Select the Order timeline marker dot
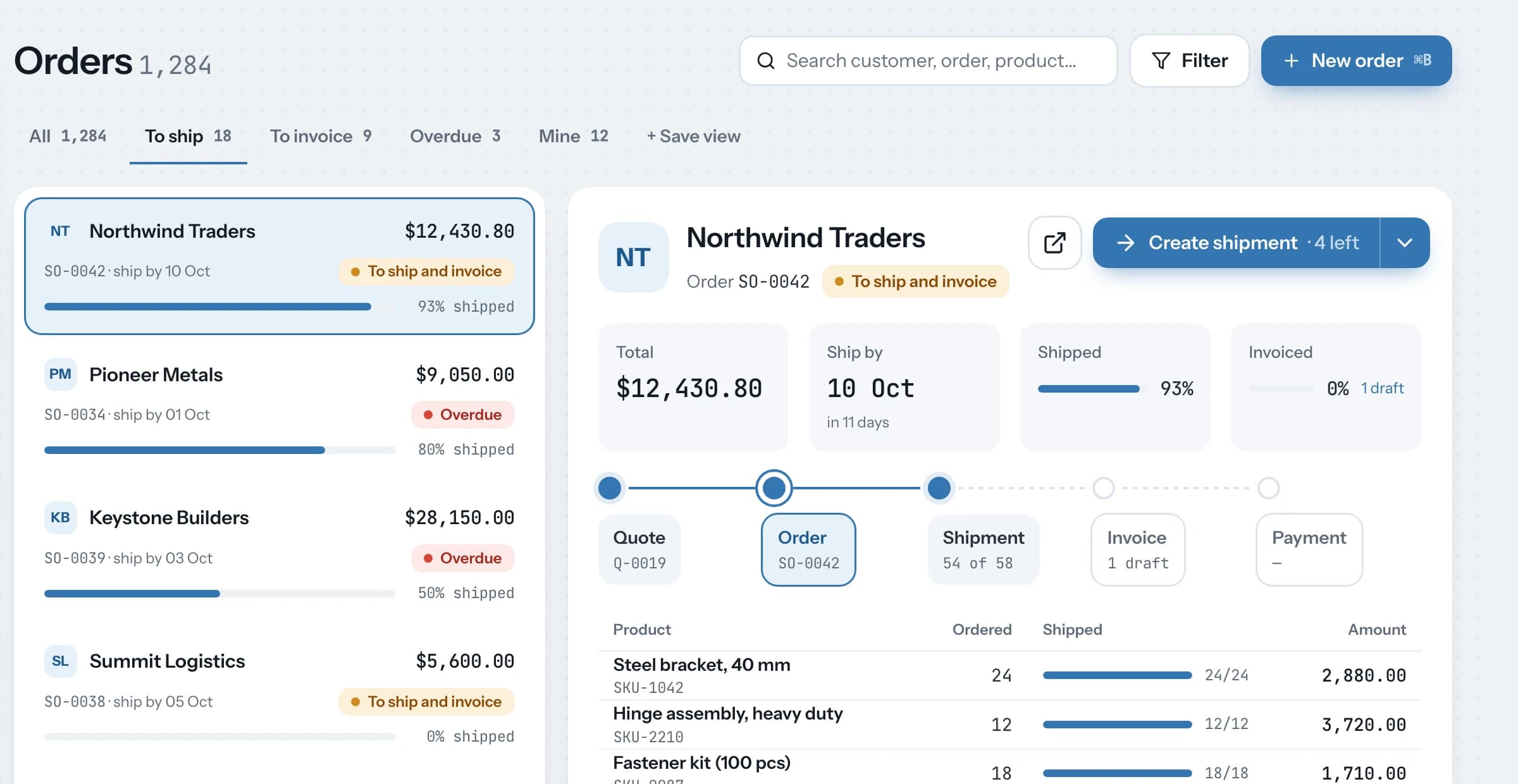This screenshot has height=784, width=1518. click(x=774, y=488)
